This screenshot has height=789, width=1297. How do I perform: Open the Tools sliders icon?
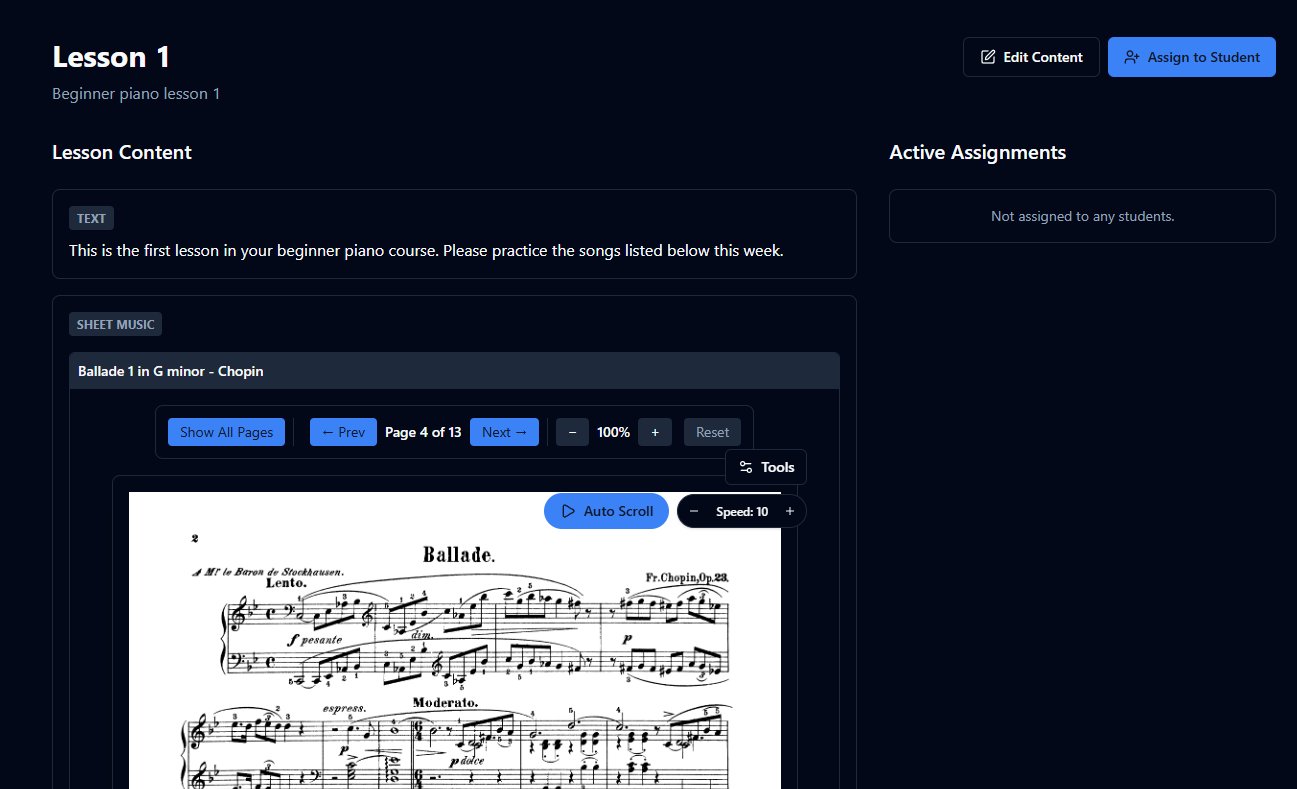tap(747, 467)
